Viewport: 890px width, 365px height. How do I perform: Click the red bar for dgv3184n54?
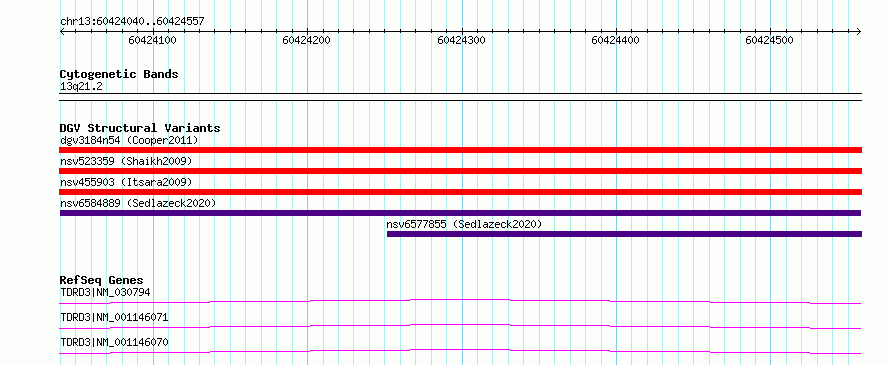[460, 150]
